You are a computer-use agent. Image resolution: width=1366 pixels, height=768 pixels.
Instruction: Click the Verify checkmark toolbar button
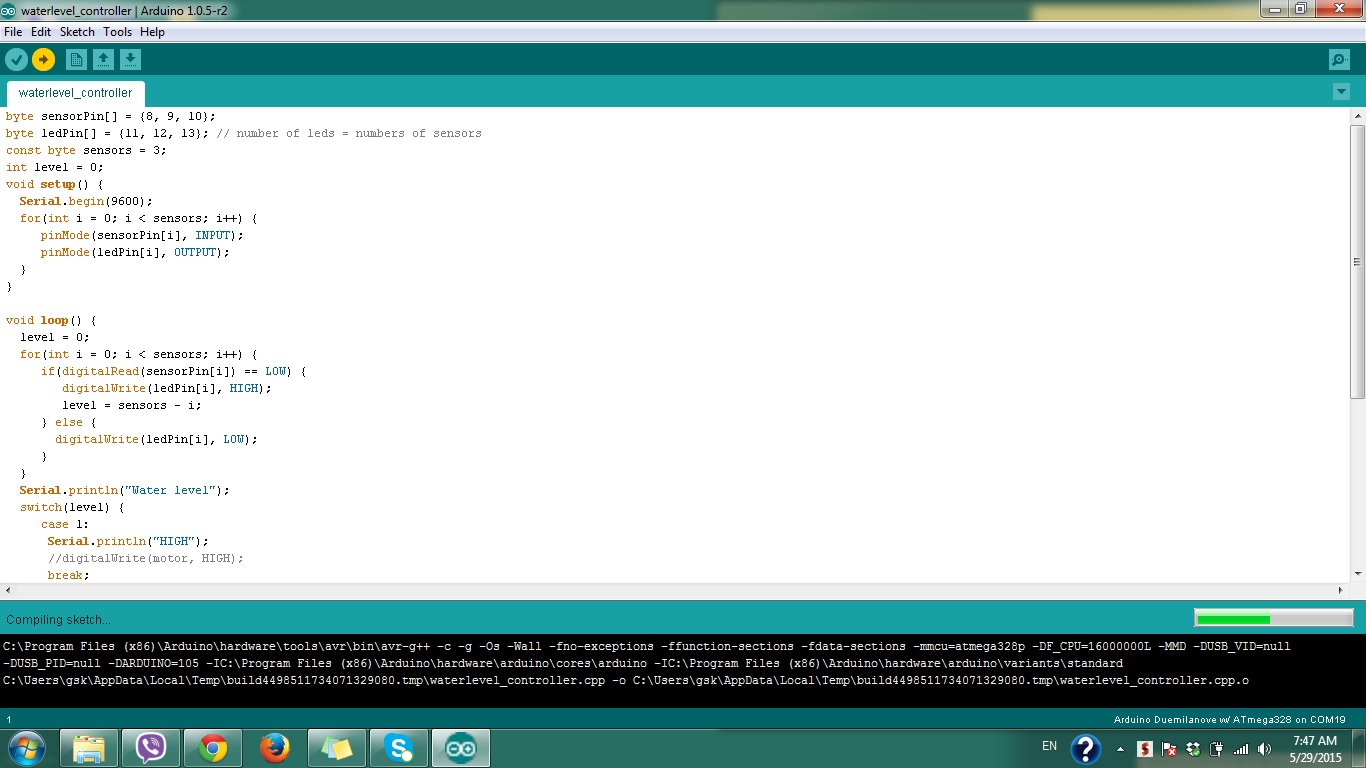(16, 60)
